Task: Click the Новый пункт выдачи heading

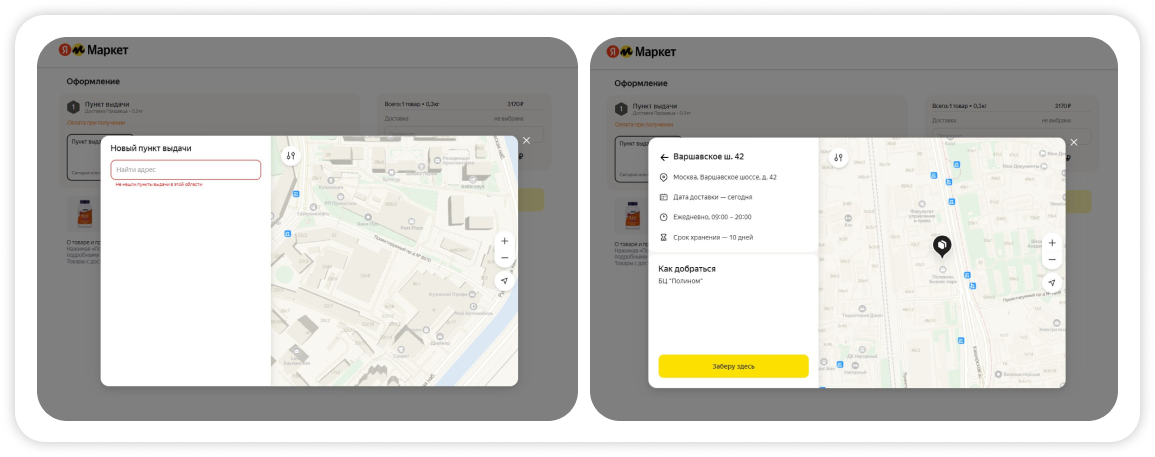Action: 151,148
